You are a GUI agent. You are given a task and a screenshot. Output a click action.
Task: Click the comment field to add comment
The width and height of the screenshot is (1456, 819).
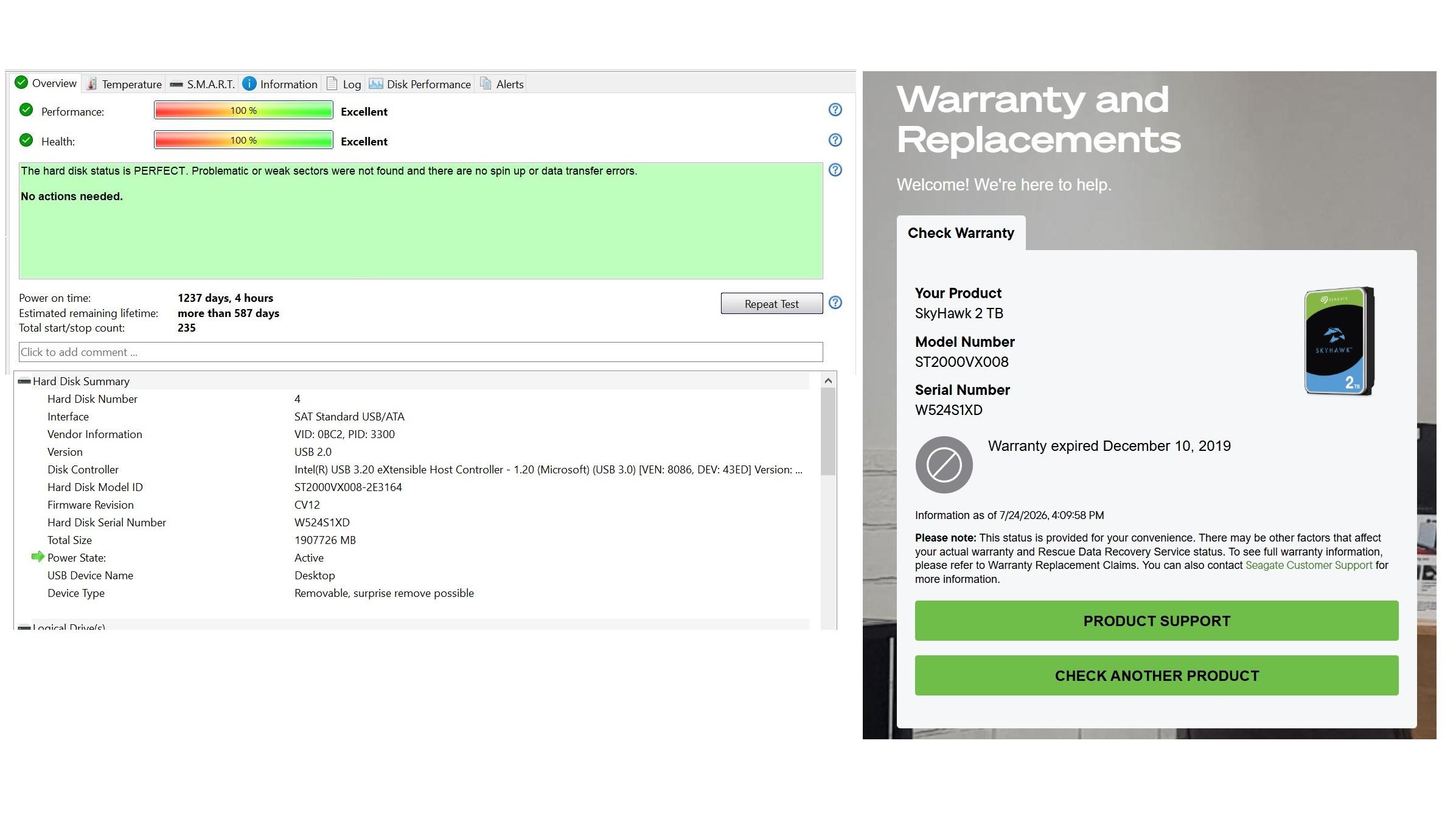(x=420, y=352)
